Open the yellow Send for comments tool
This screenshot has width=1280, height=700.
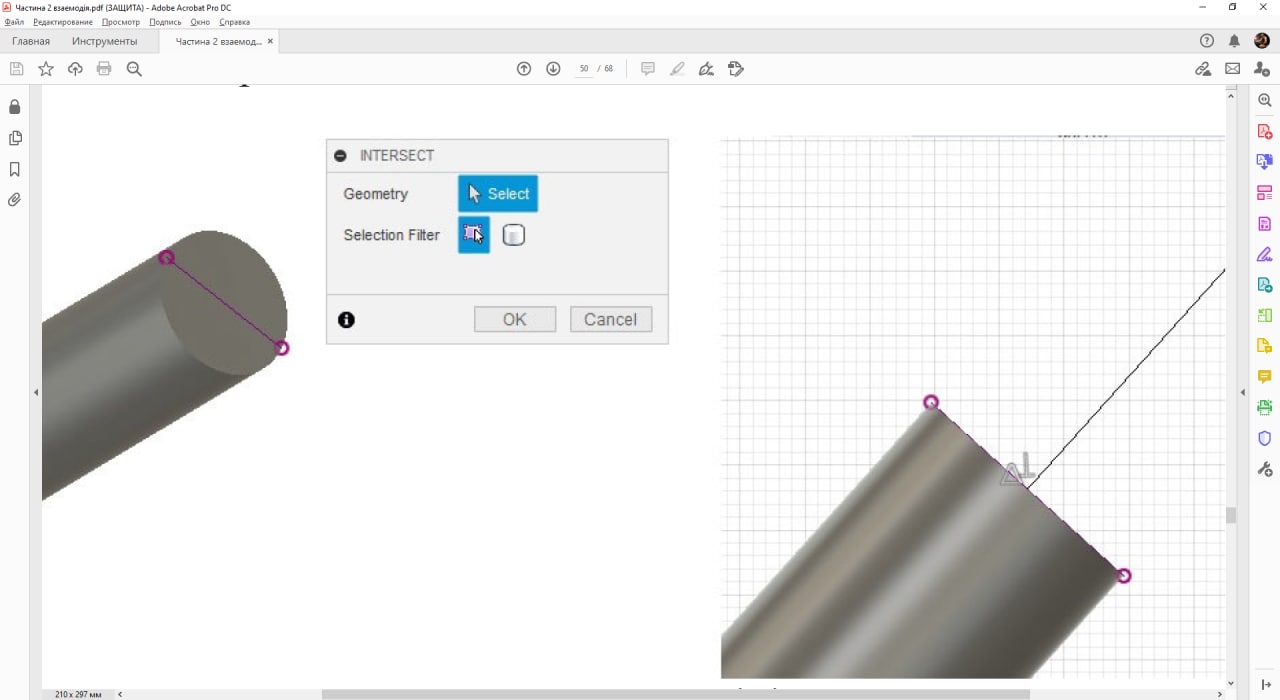point(1265,346)
